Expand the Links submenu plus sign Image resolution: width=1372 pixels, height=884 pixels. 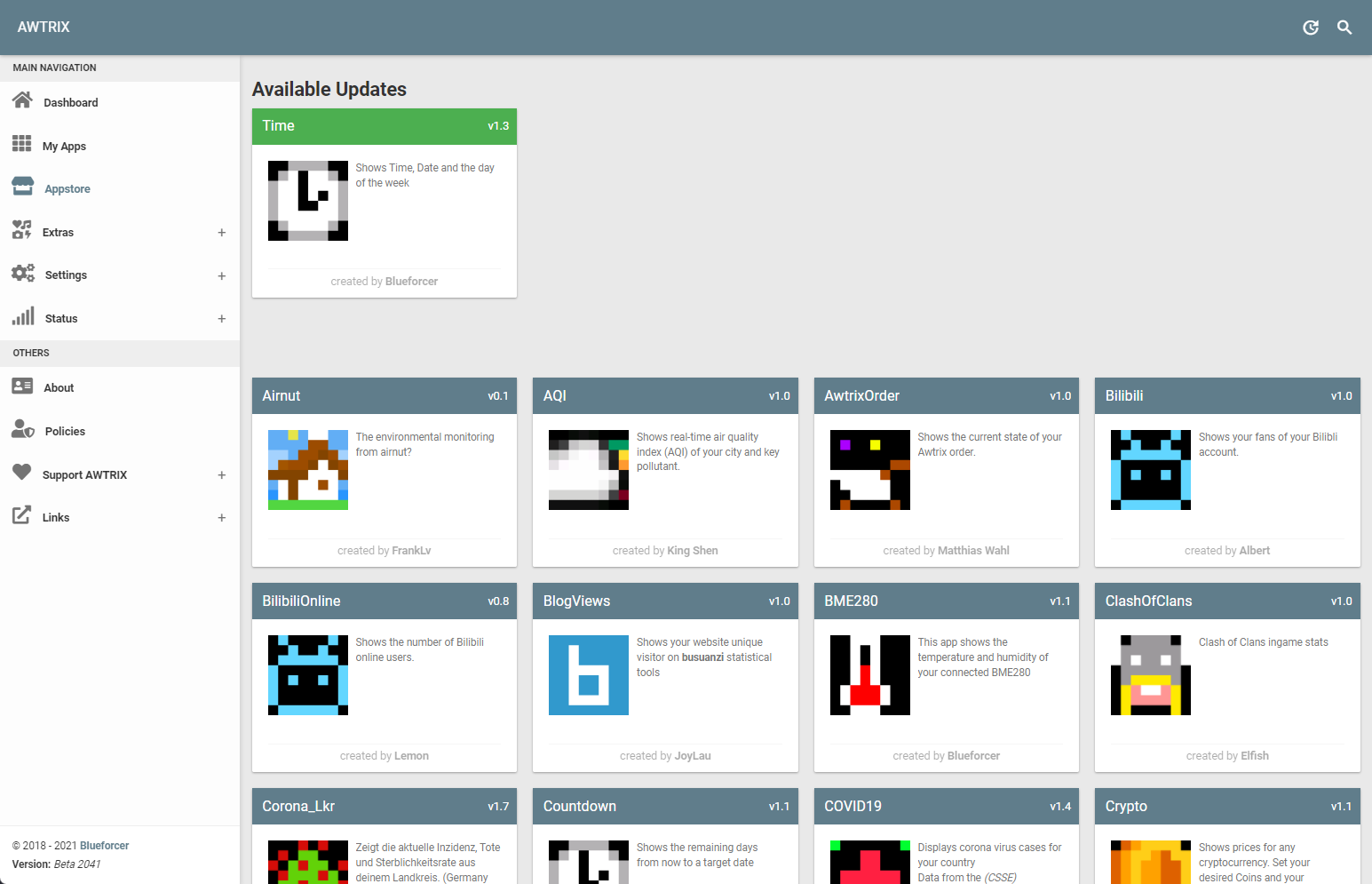(x=222, y=518)
